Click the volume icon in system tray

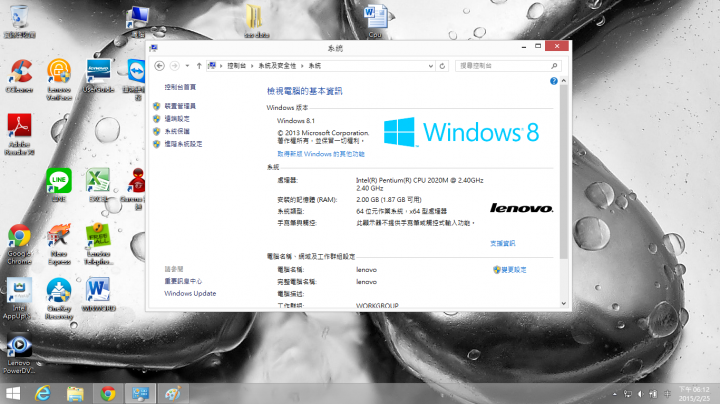(641, 394)
